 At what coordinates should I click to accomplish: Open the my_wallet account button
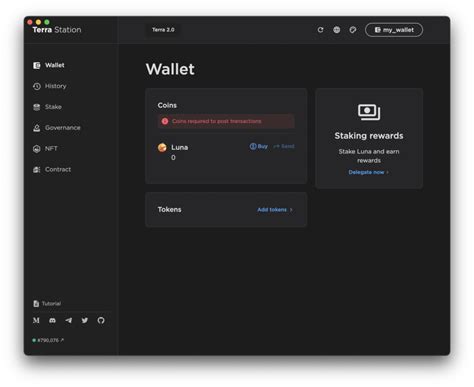[394, 30]
